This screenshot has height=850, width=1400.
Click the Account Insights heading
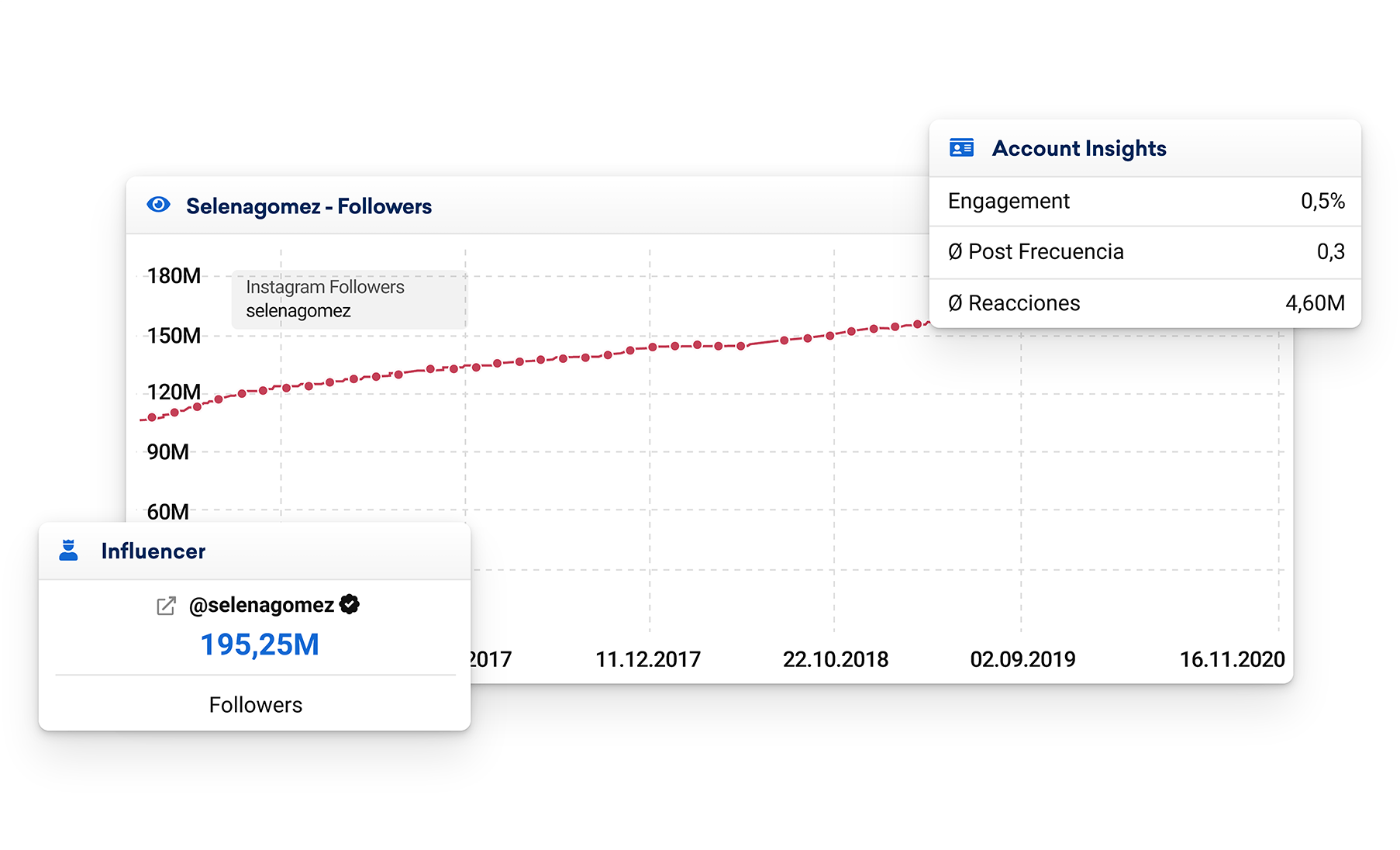pyautogui.click(x=1078, y=148)
